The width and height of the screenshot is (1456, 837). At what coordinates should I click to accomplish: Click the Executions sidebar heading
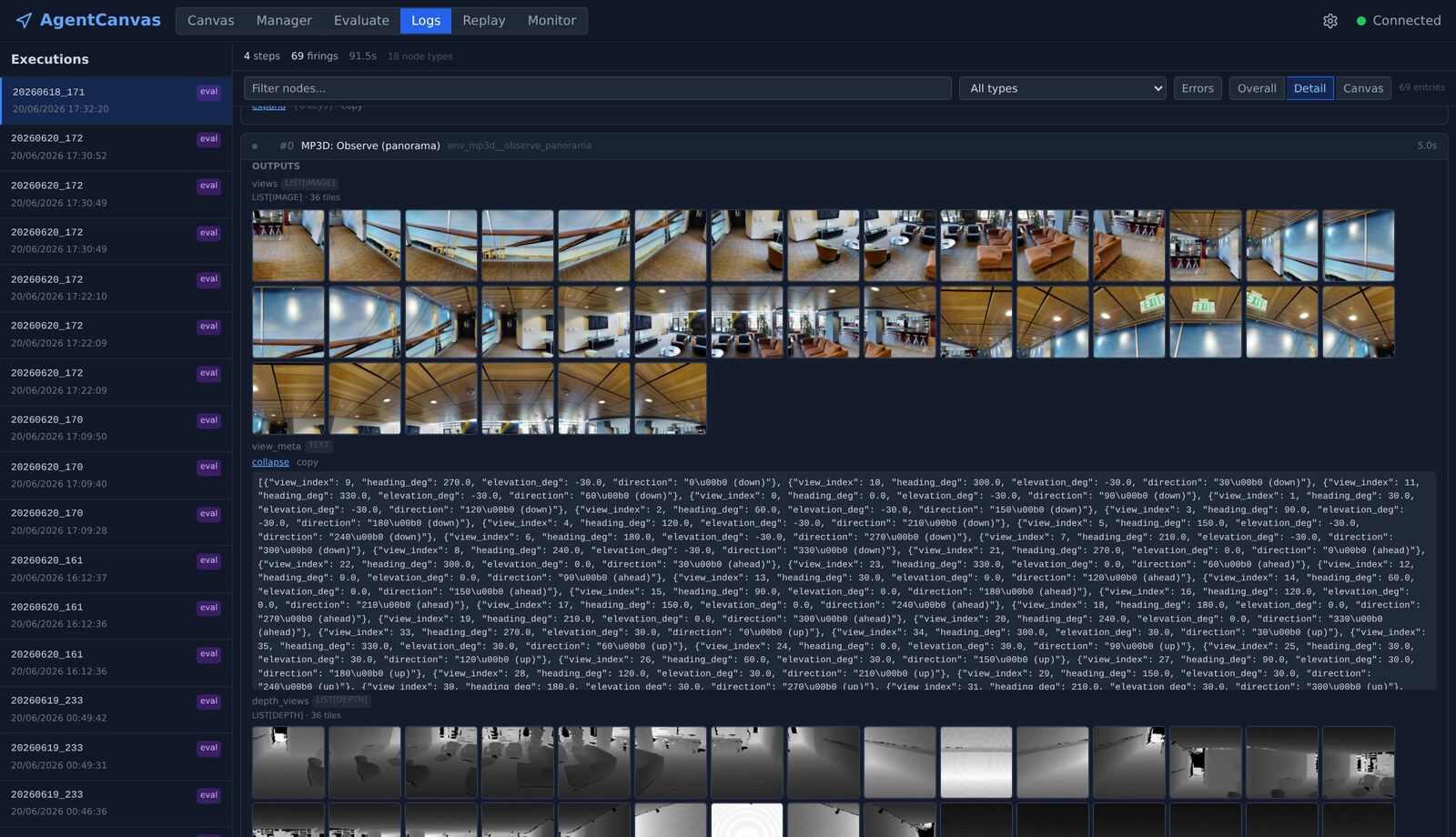pyautogui.click(x=50, y=59)
